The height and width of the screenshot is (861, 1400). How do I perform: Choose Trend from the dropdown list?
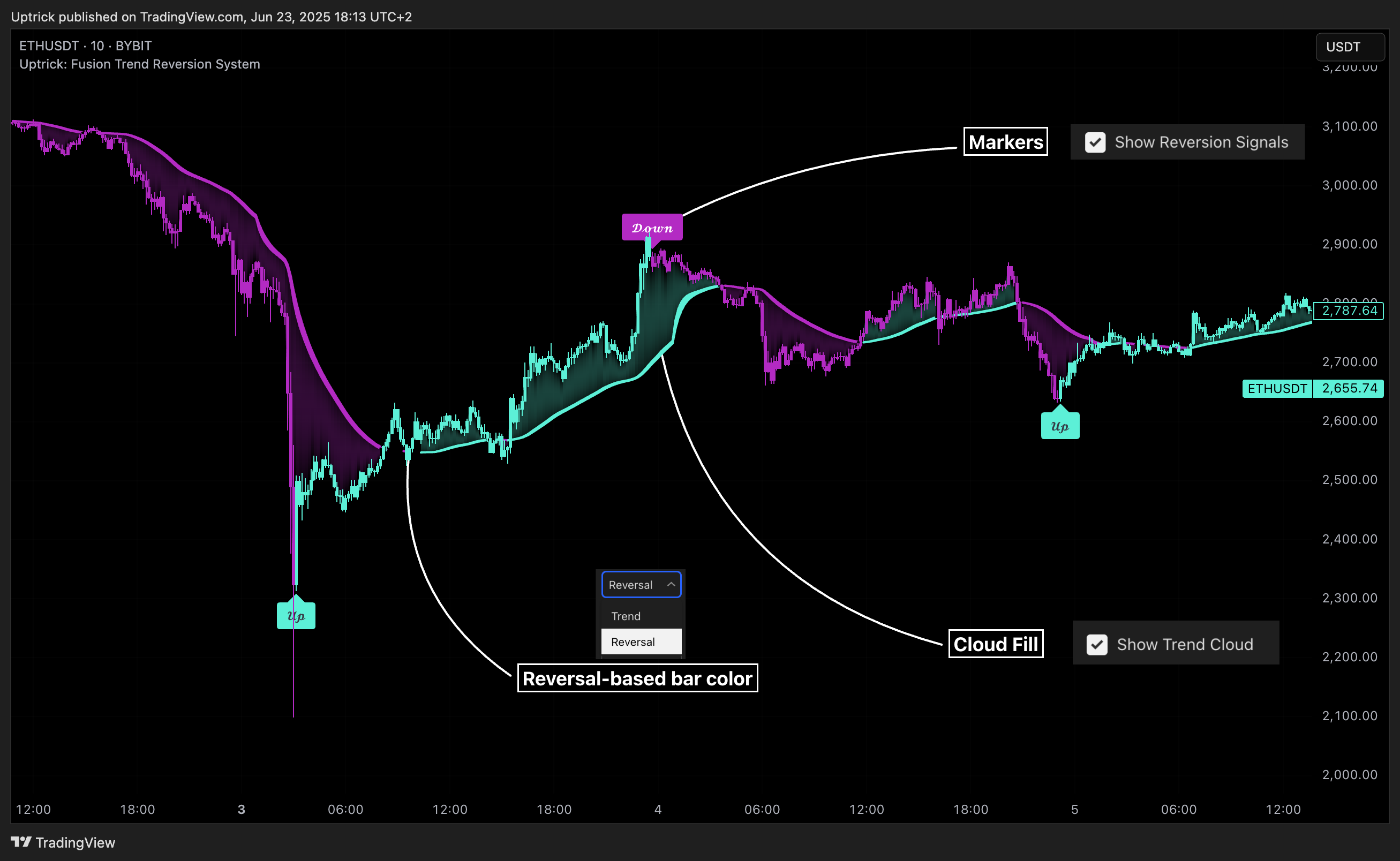coord(641,616)
